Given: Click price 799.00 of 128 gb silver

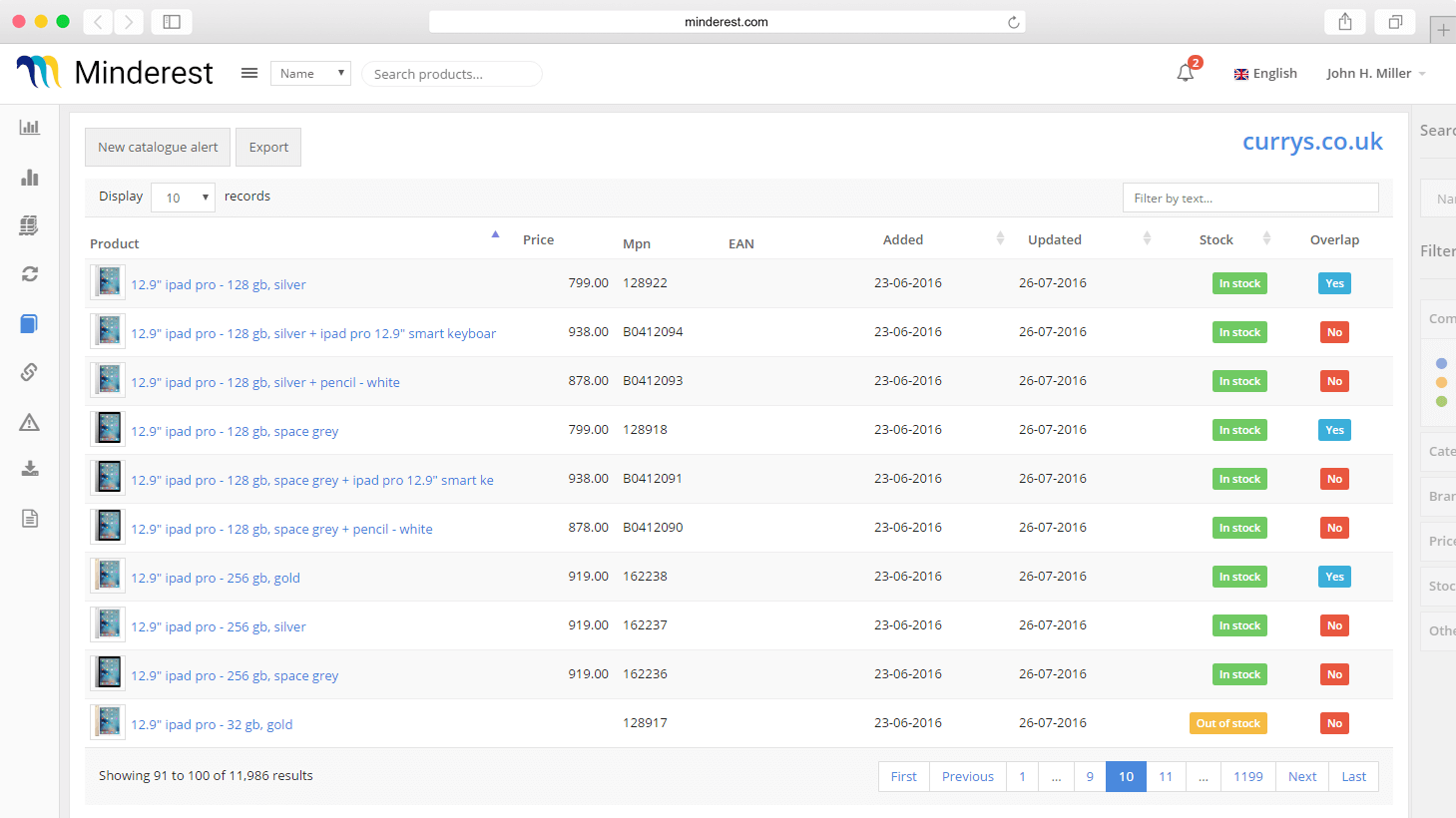Looking at the screenshot, I should (x=588, y=282).
